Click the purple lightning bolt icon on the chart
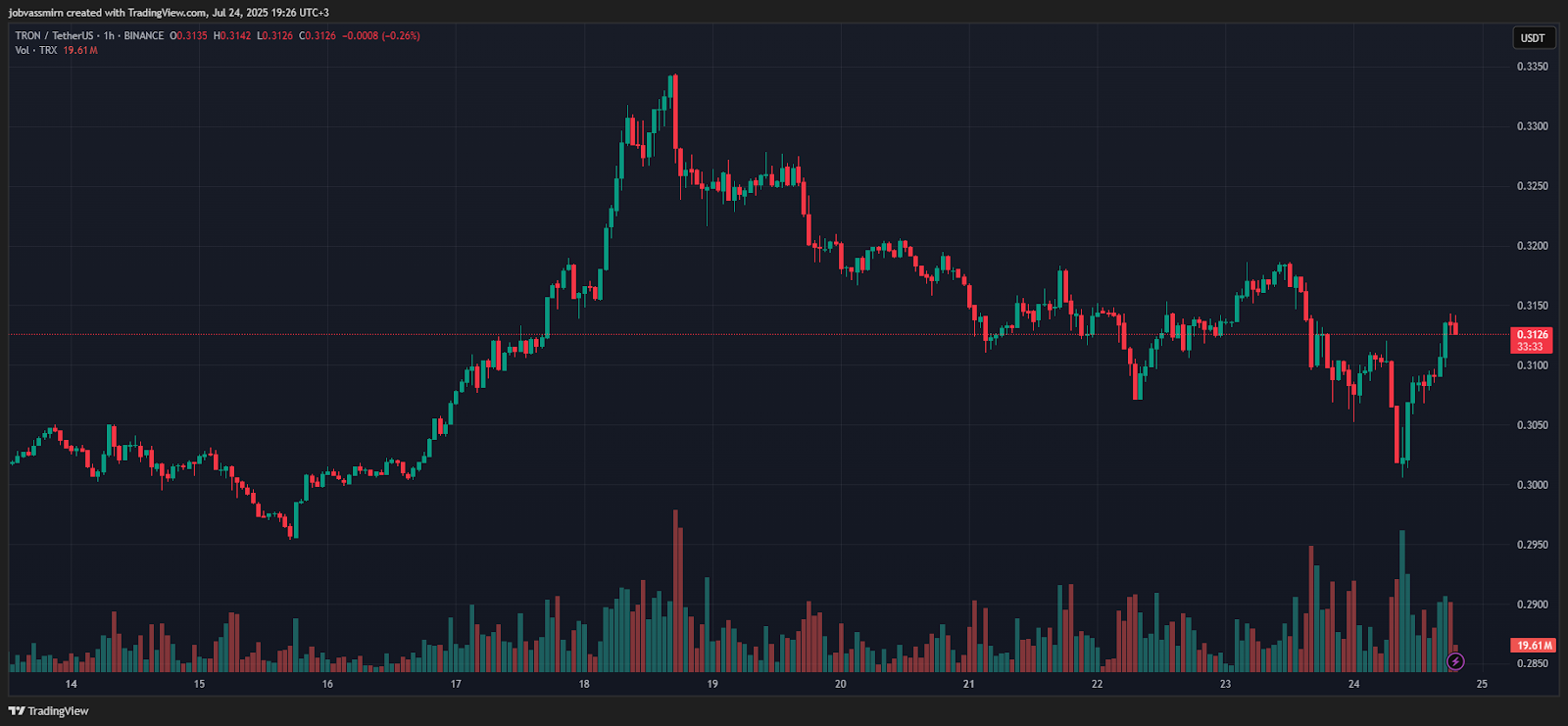Screen dimensions: 1568x726 tap(1456, 662)
